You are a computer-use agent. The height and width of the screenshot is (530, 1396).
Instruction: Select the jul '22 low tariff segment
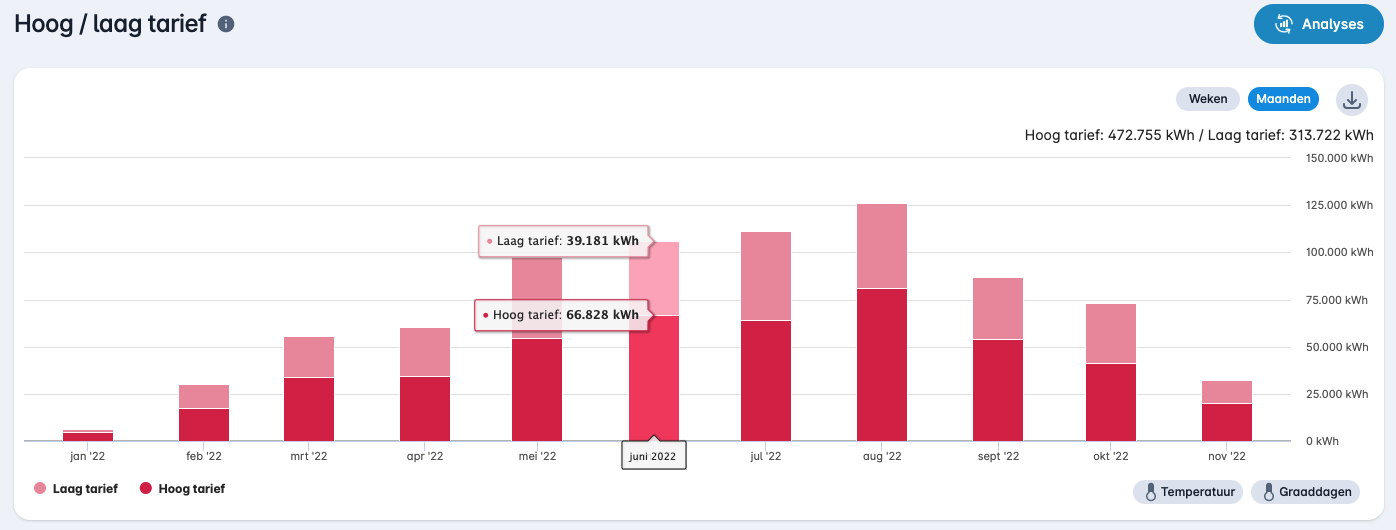766,276
